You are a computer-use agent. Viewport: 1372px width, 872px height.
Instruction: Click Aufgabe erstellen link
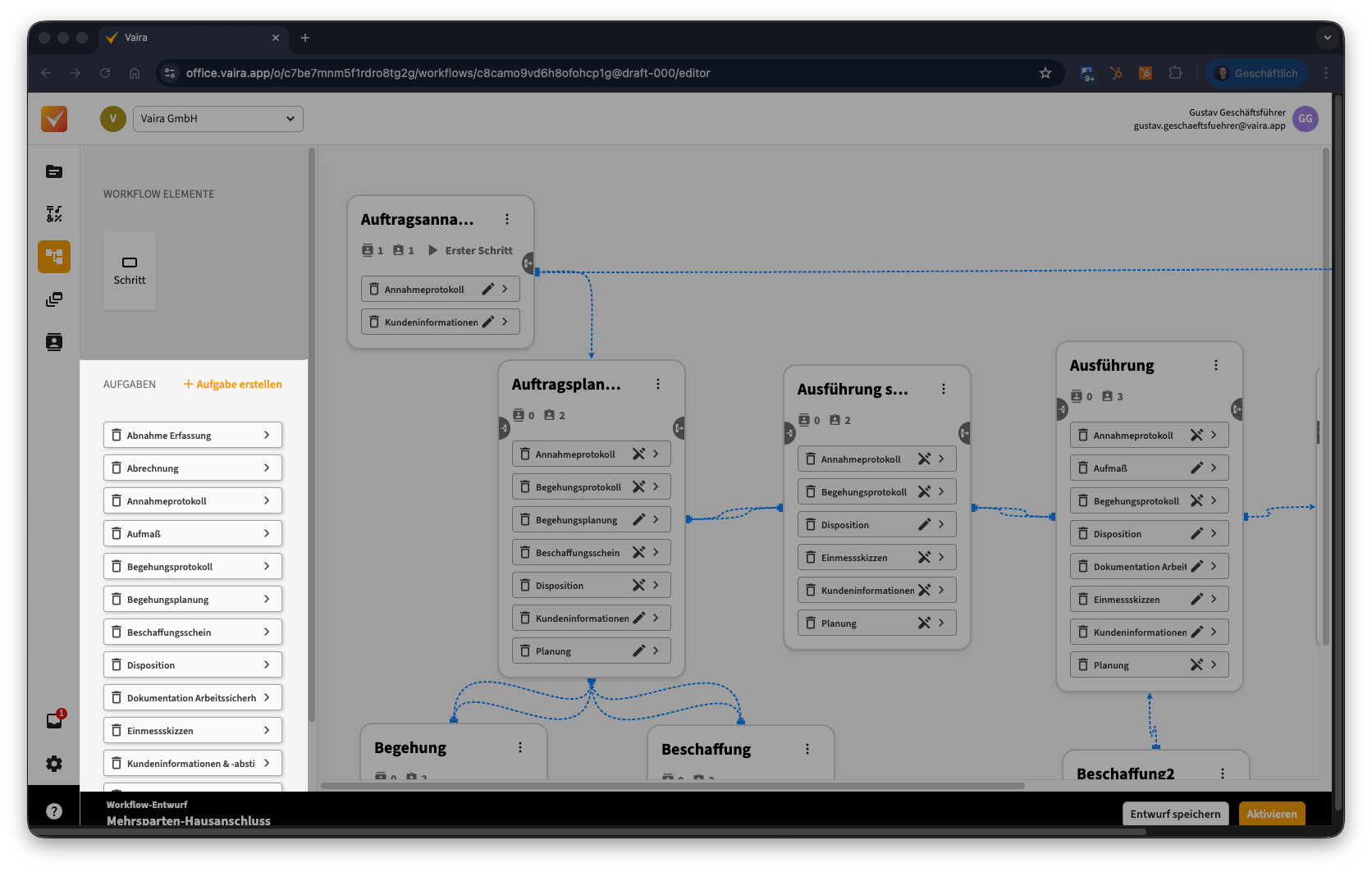[x=232, y=384]
